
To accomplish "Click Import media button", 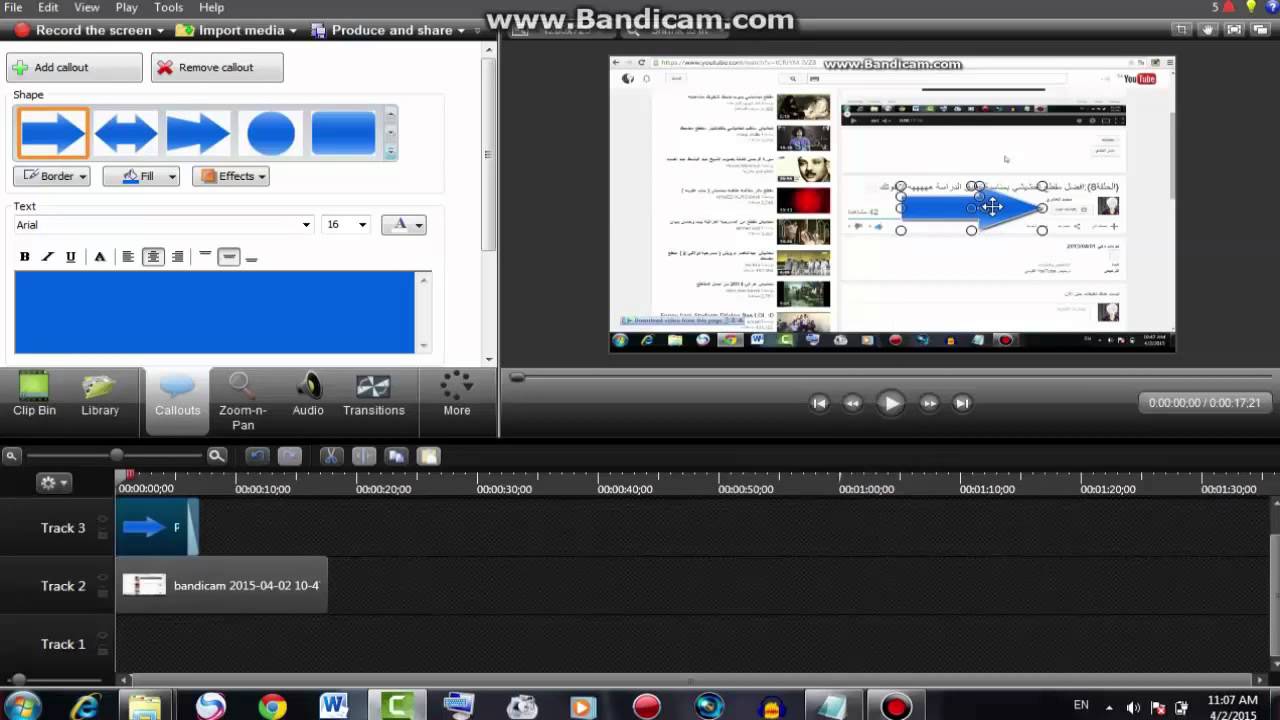I will 231,31.
